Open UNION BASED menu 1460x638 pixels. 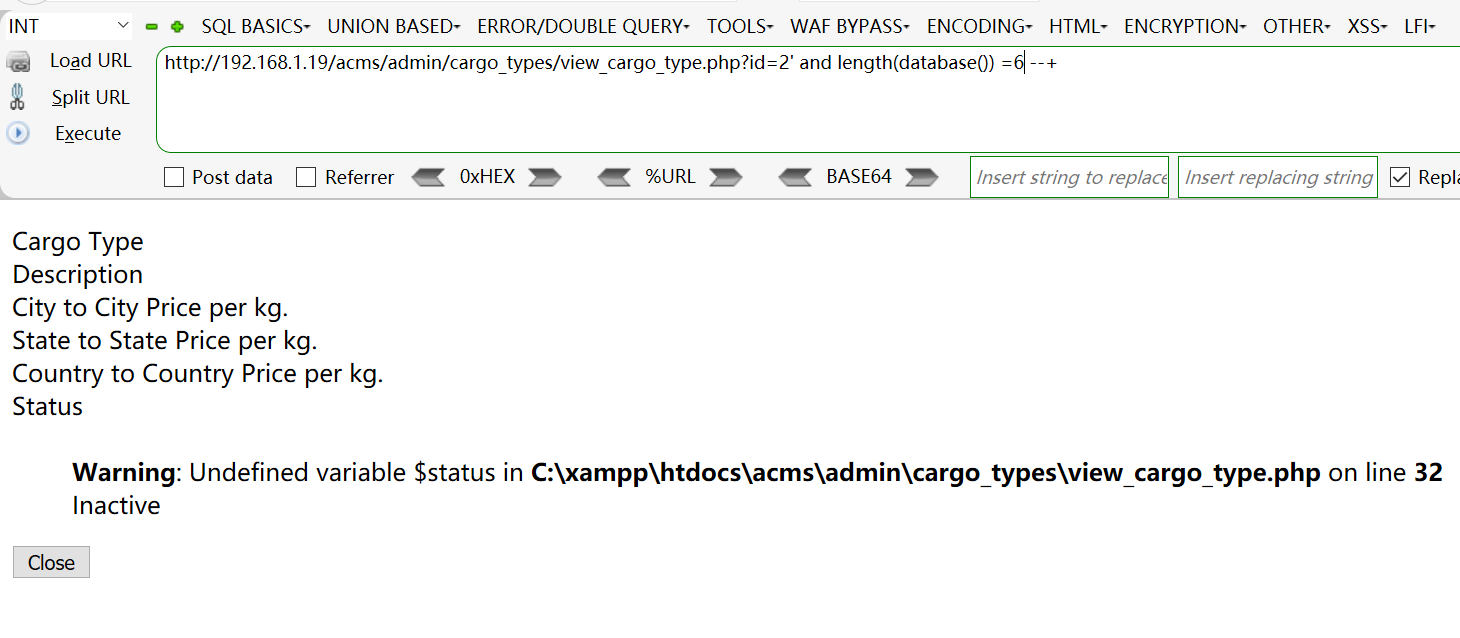394,26
